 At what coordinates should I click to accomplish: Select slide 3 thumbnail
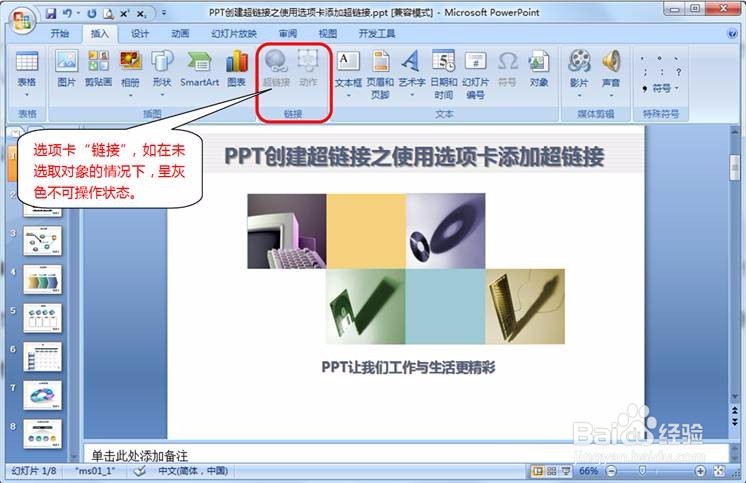click(x=42, y=241)
